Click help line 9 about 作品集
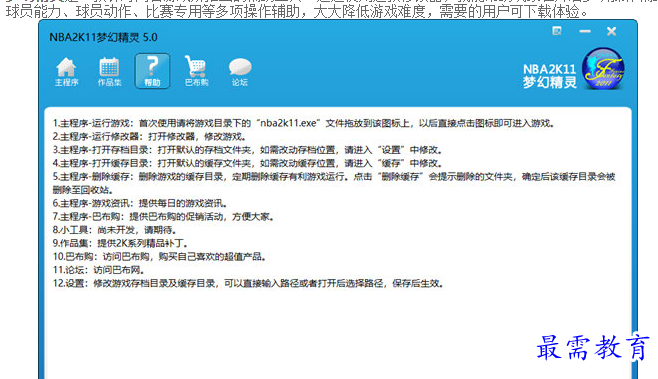 (x=120, y=243)
